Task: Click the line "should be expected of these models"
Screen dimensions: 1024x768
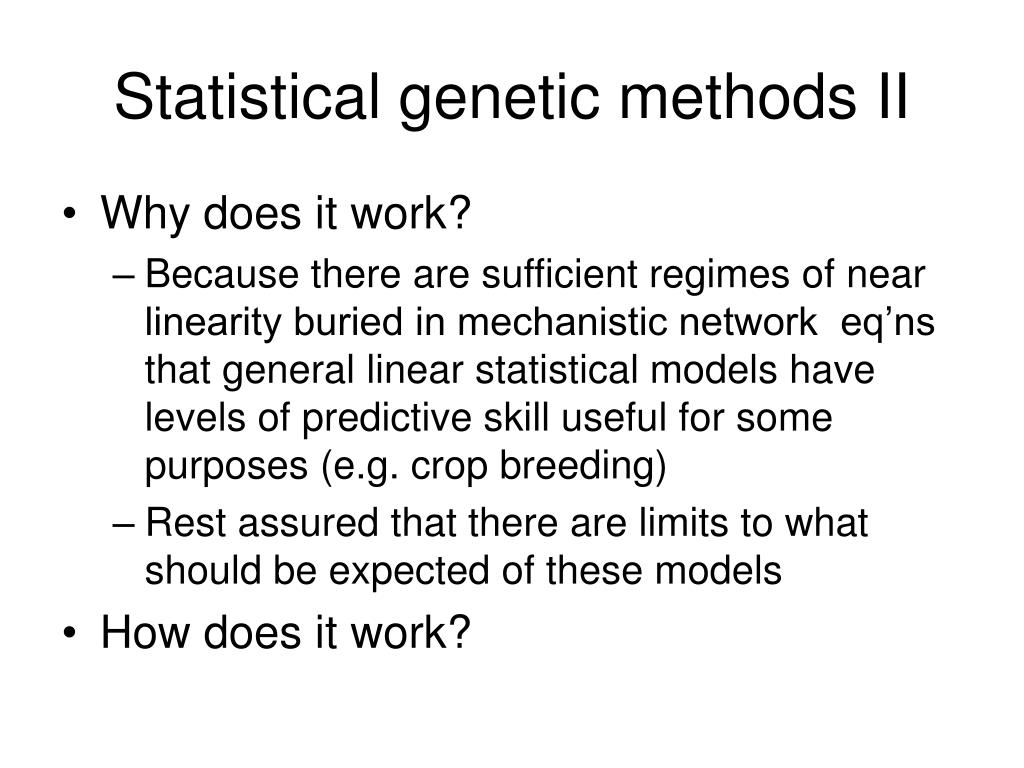Action: 463,572
